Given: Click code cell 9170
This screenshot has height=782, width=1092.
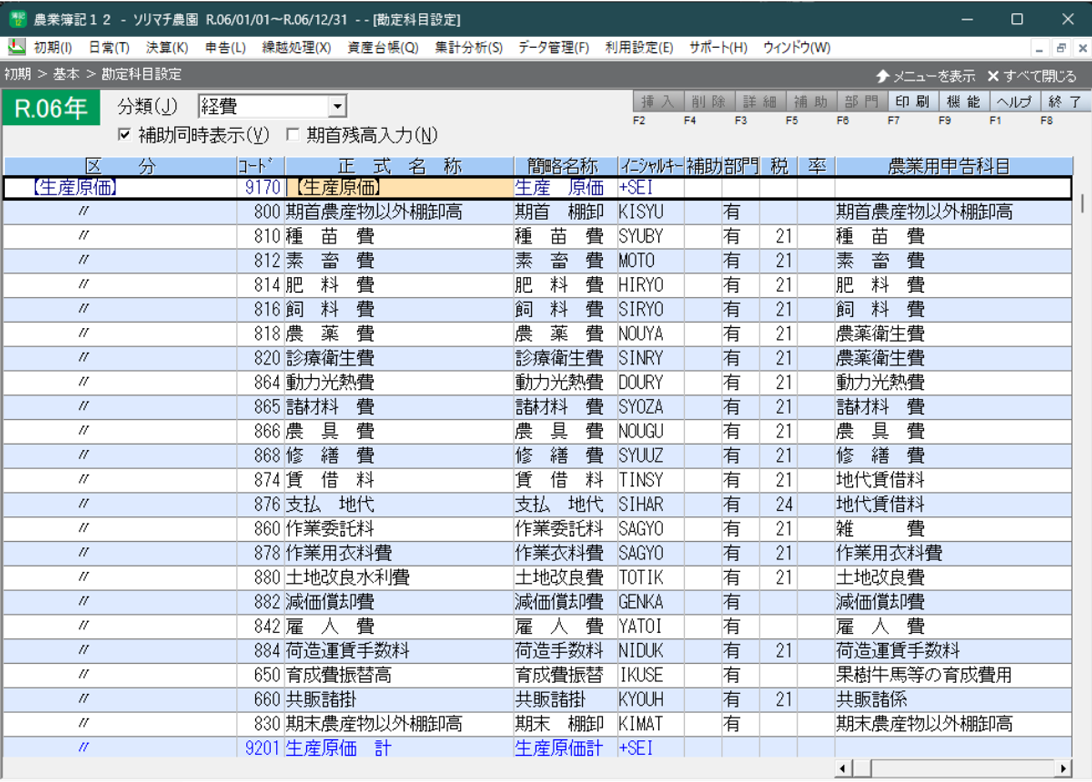Looking at the screenshot, I should [260, 188].
